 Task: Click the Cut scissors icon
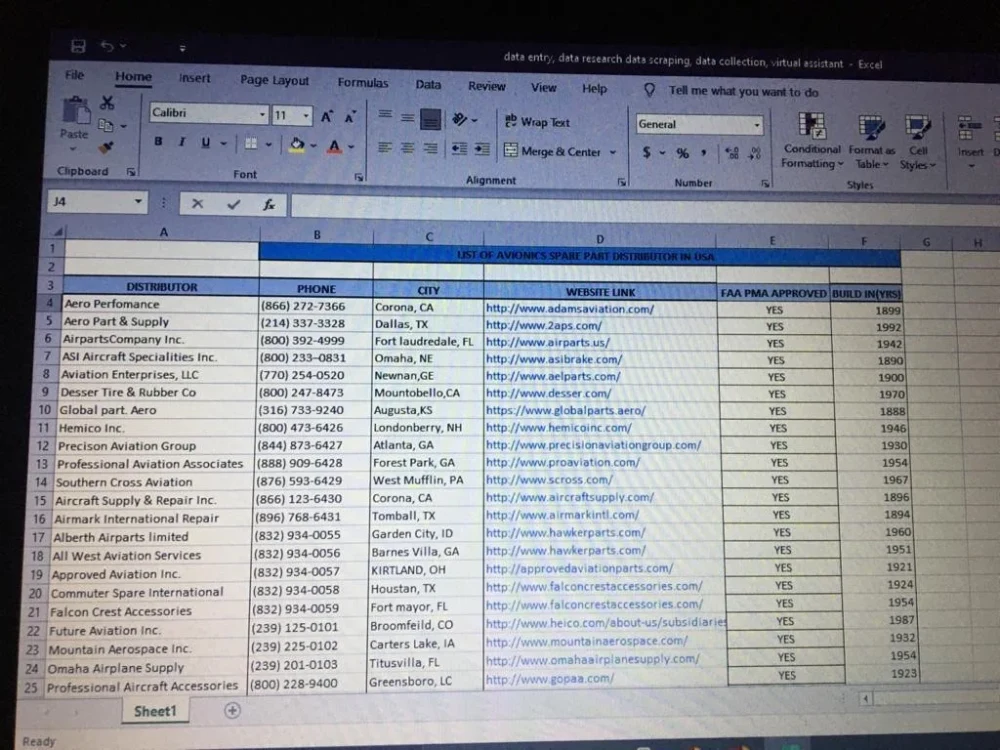point(107,103)
